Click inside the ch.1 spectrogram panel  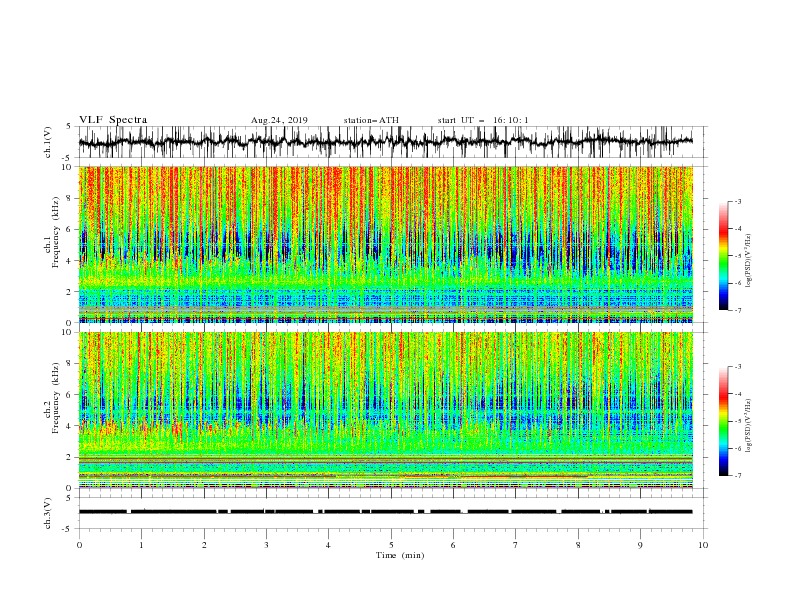(386, 244)
